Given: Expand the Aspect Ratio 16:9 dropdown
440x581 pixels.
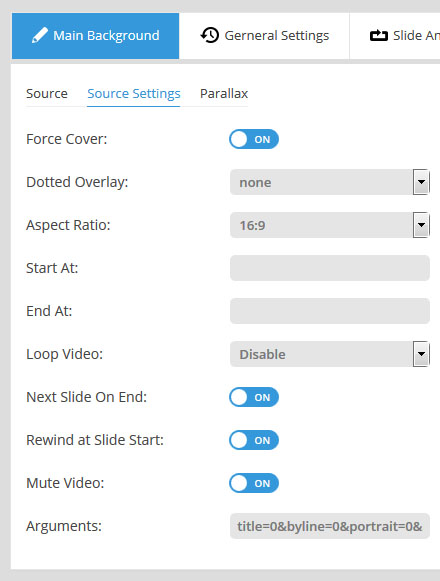Looking at the screenshot, I should coord(330,225).
